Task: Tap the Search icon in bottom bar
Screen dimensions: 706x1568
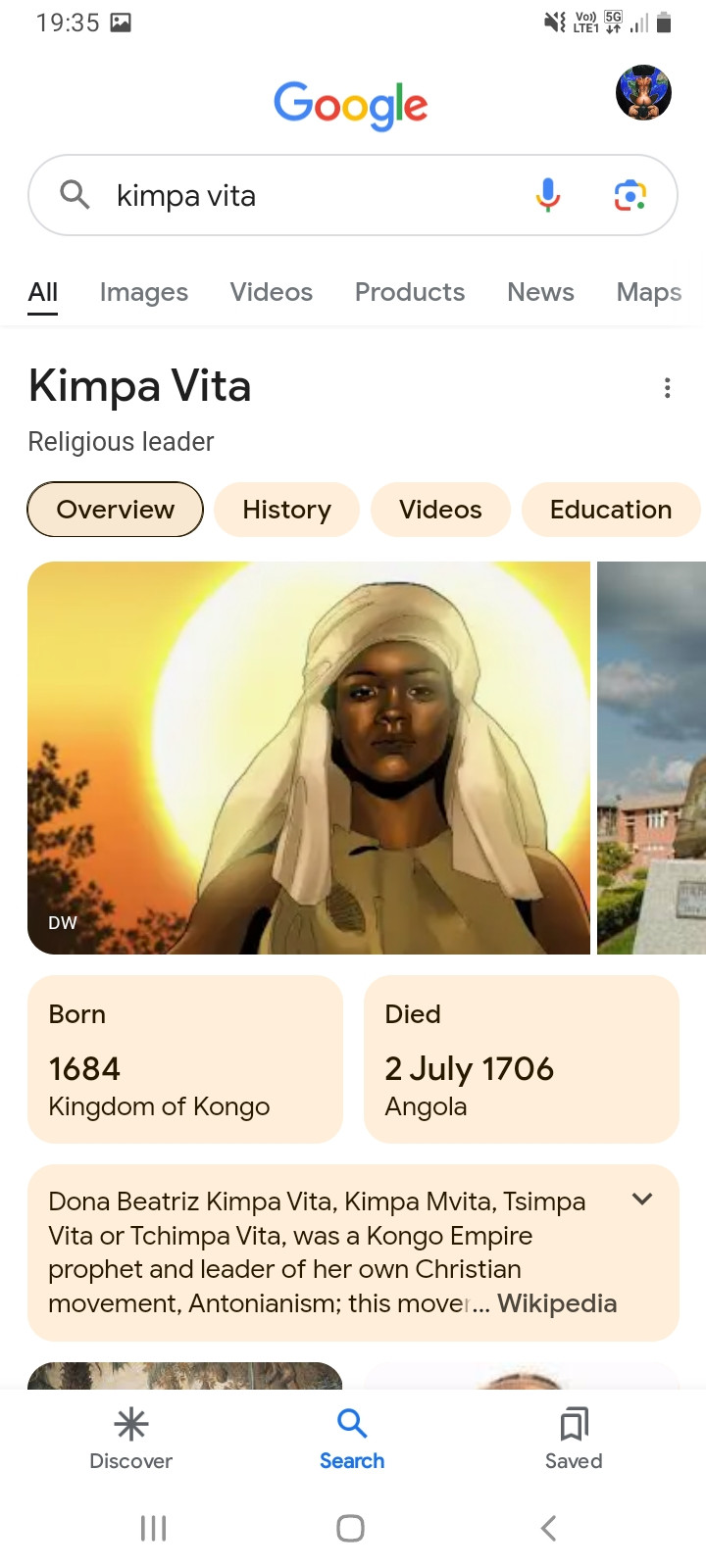Action: [x=352, y=1439]
